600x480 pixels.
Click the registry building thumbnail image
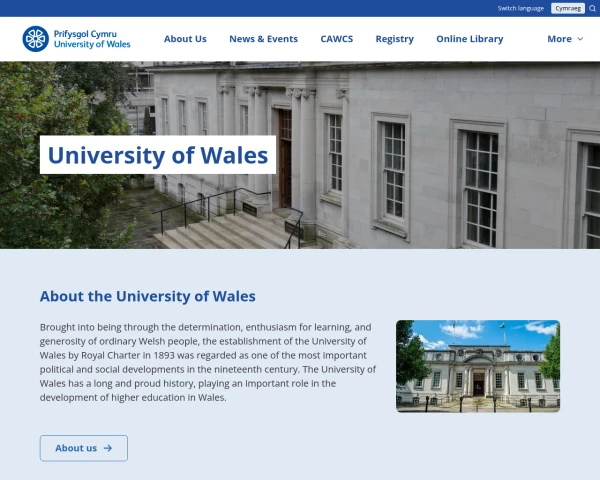tap(477, 366)
